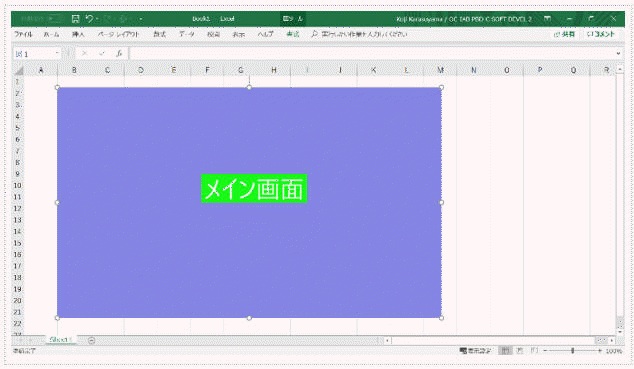The image size is (634, 369).
Task: Click the zoom slider handle
Action: (x=573, y=351)
